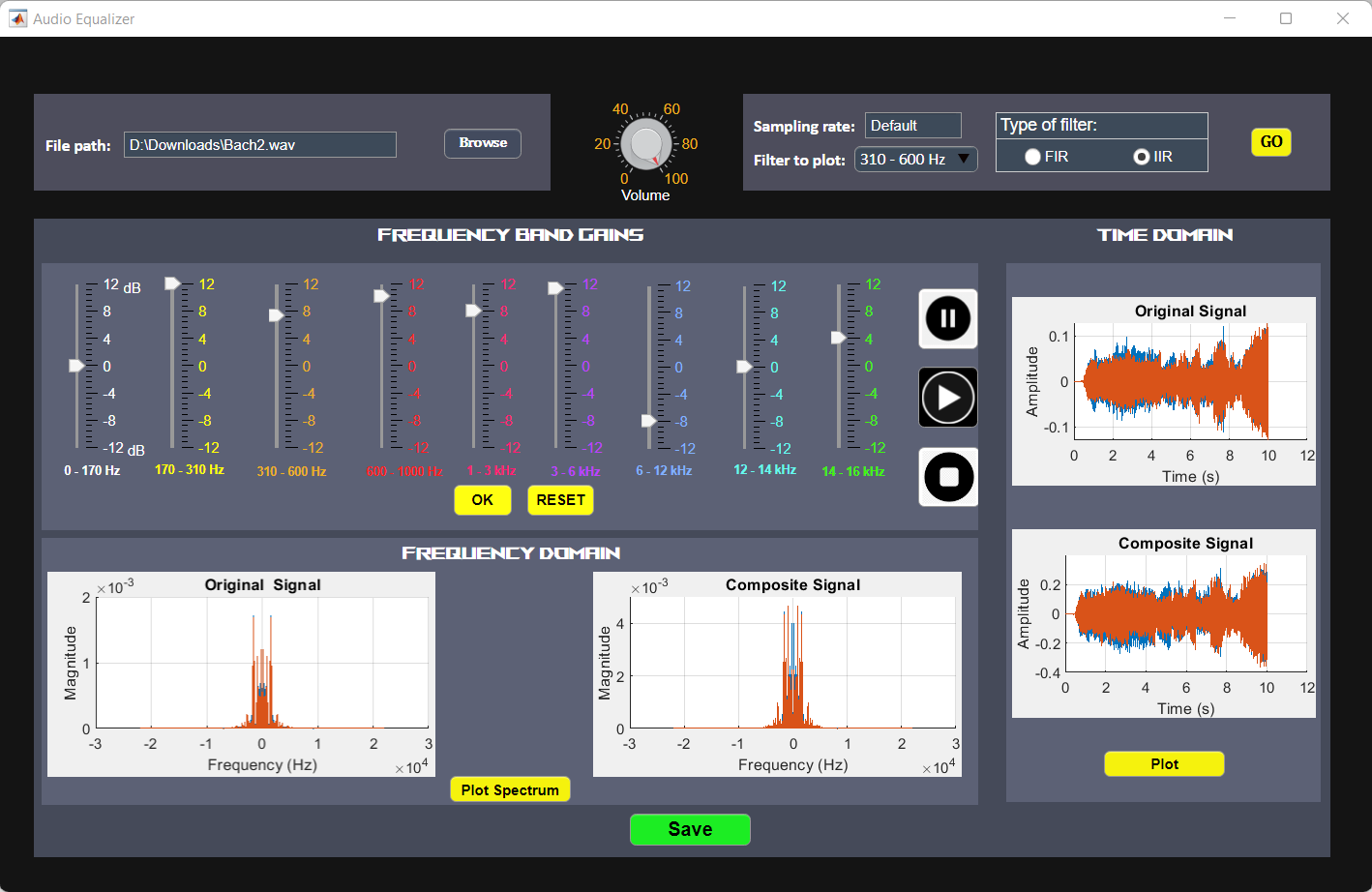The image size is (1372, 892).
Task: RESET all frequency band gains
Action: pos(560,500)
